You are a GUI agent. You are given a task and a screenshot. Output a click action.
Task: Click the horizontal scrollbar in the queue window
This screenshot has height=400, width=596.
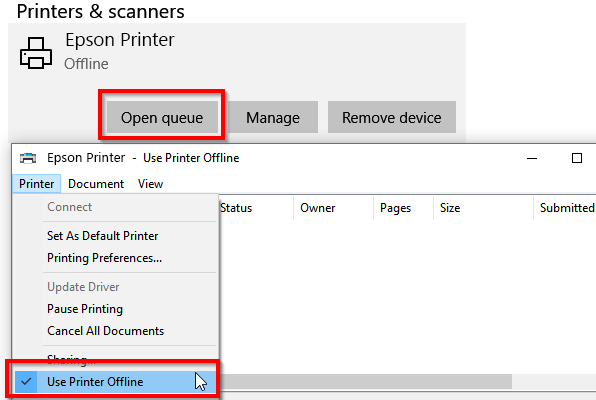pyautogui.click(x=365, y=382)
